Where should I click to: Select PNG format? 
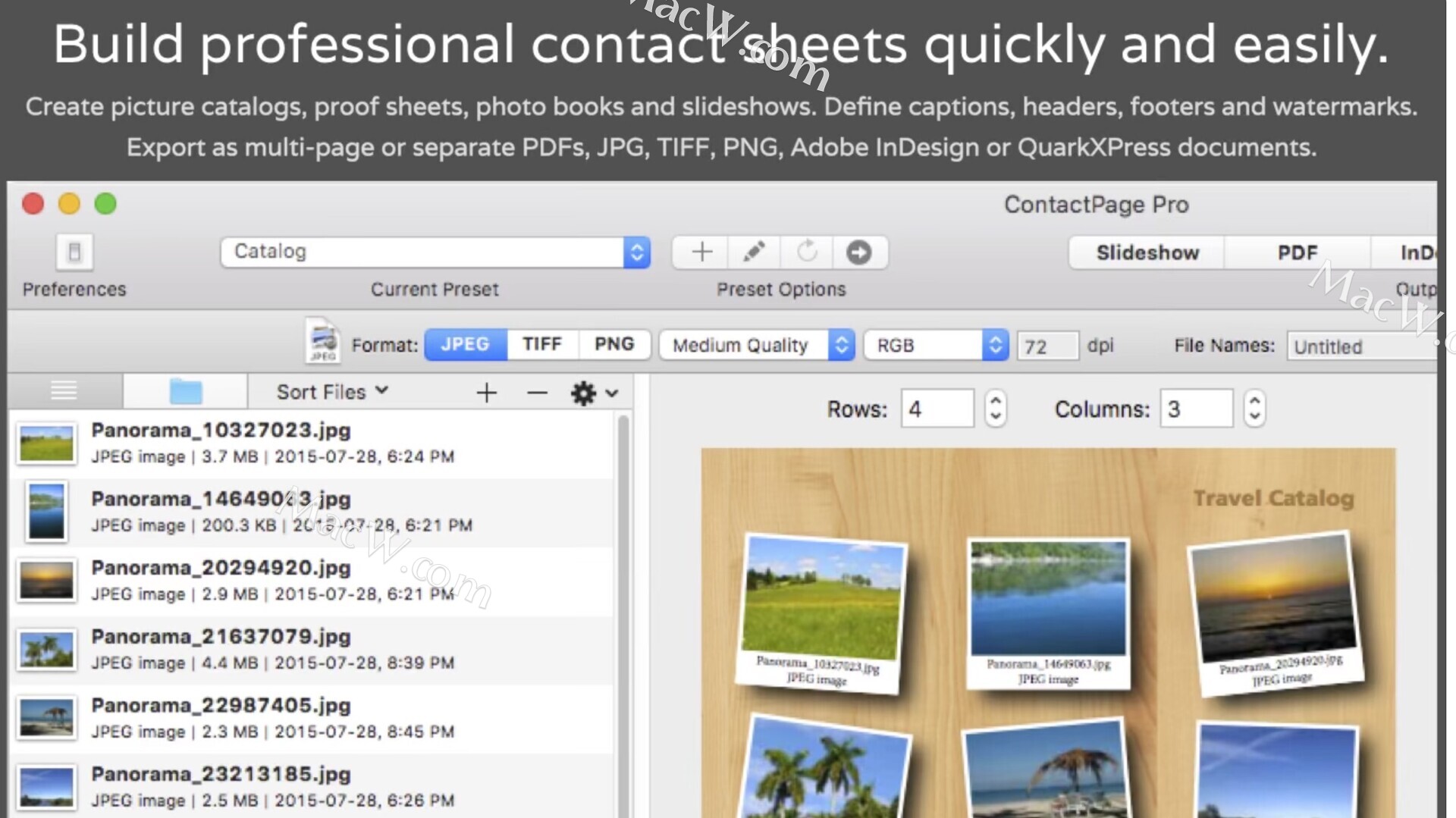coord(614,344)
